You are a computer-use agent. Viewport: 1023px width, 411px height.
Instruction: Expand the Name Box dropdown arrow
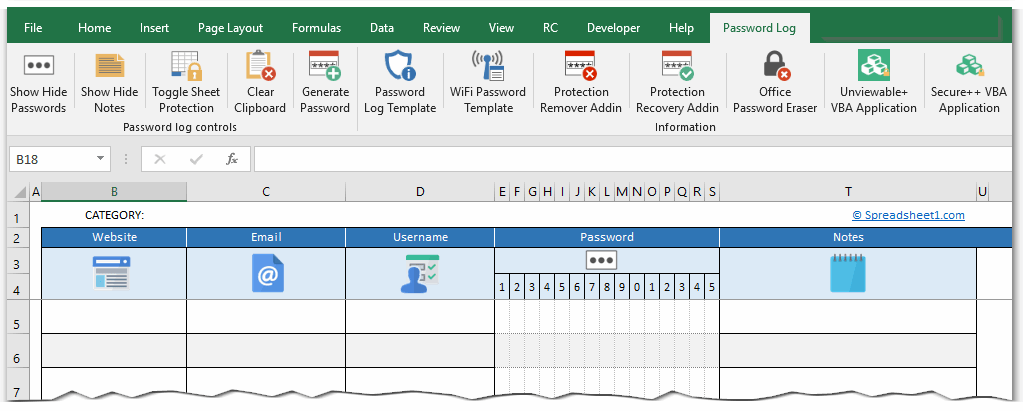(x=101, y=159)
